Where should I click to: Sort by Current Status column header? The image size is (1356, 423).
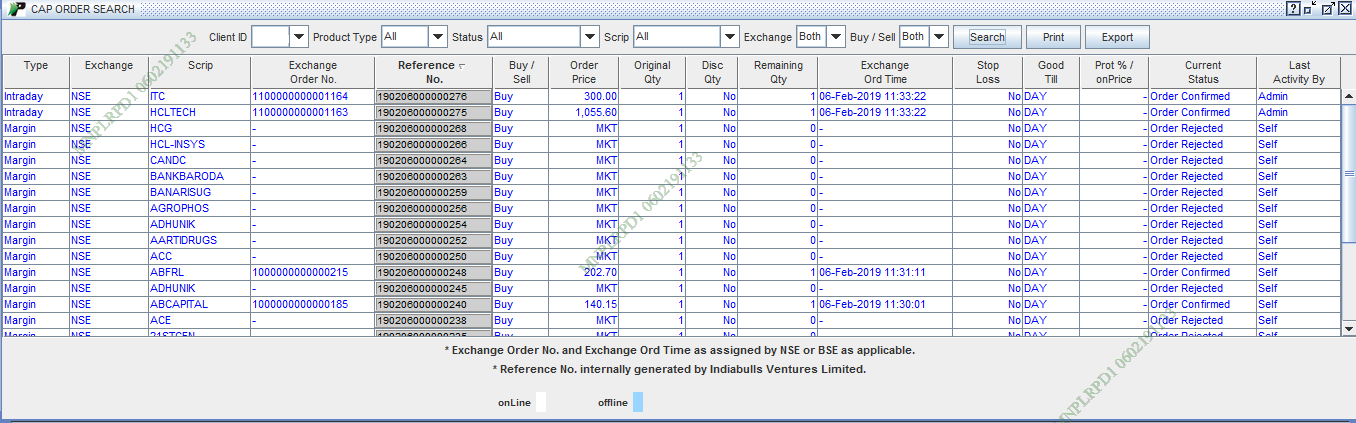[x=1203, y=72]
